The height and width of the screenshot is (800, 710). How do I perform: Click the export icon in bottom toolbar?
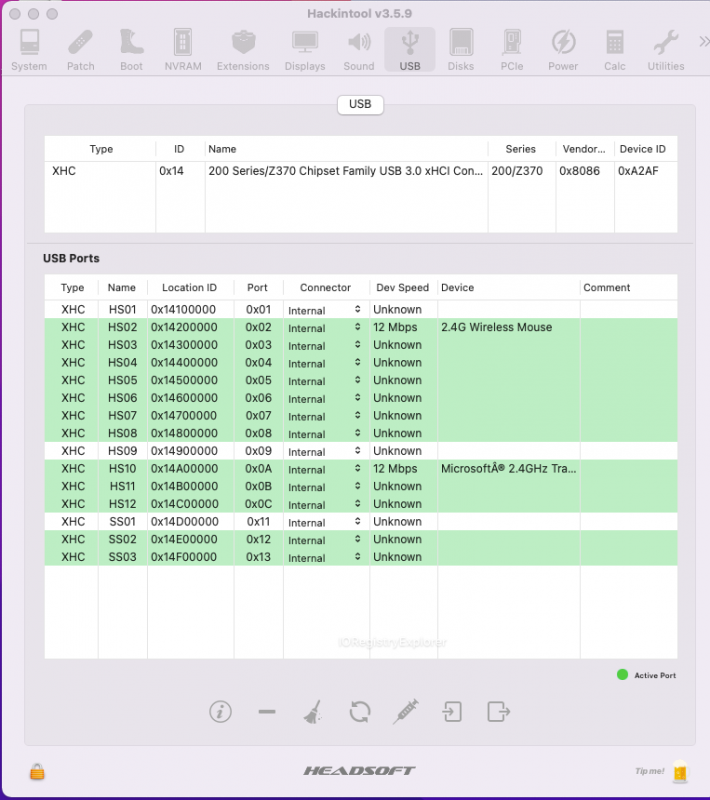tap(498, 711)
